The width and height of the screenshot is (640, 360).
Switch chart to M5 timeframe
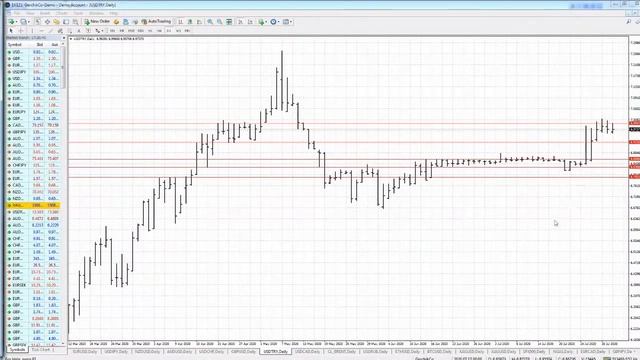pyautogui.click(x=122, y=31)
